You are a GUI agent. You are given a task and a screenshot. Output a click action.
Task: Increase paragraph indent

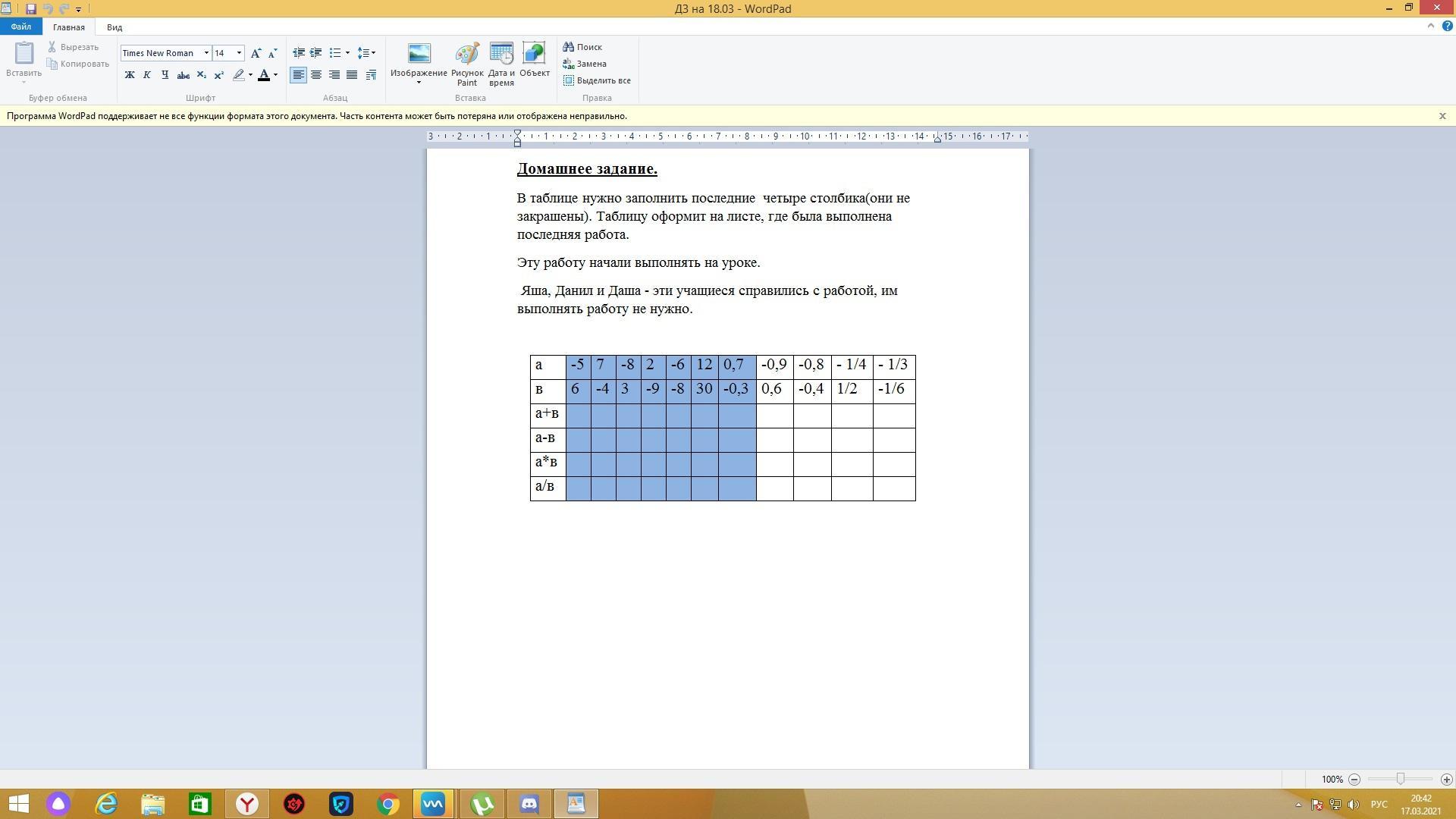coord(315,53)
